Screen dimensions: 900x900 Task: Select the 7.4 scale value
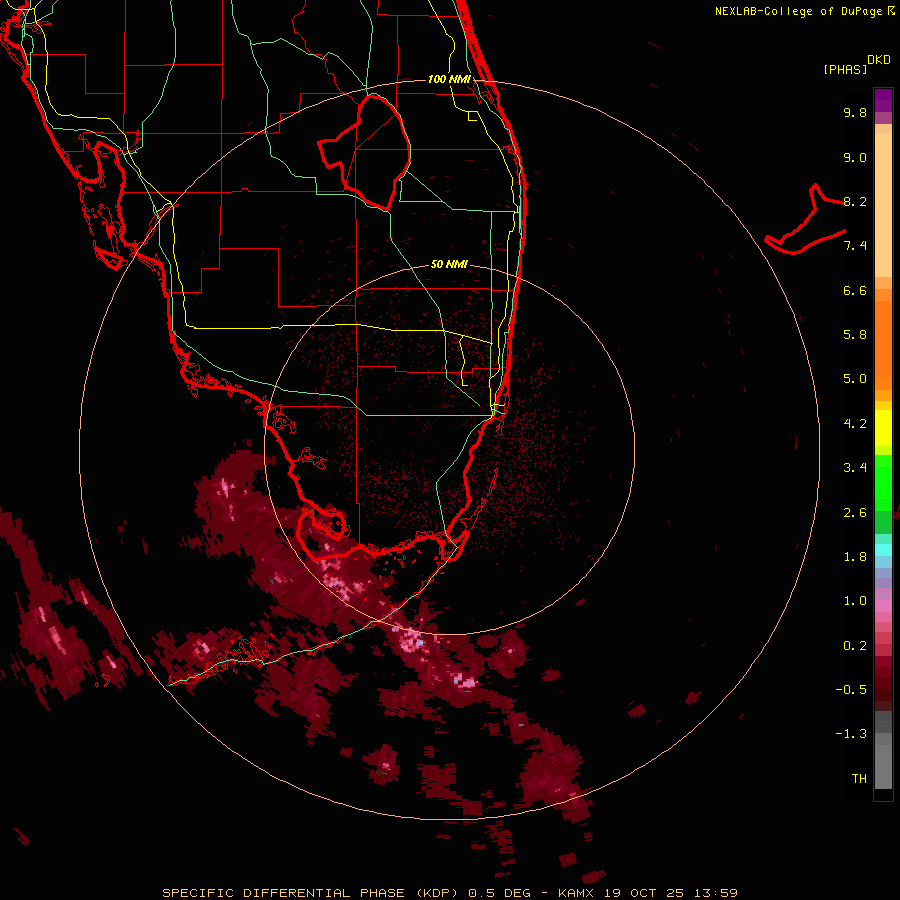coord(855,246)
